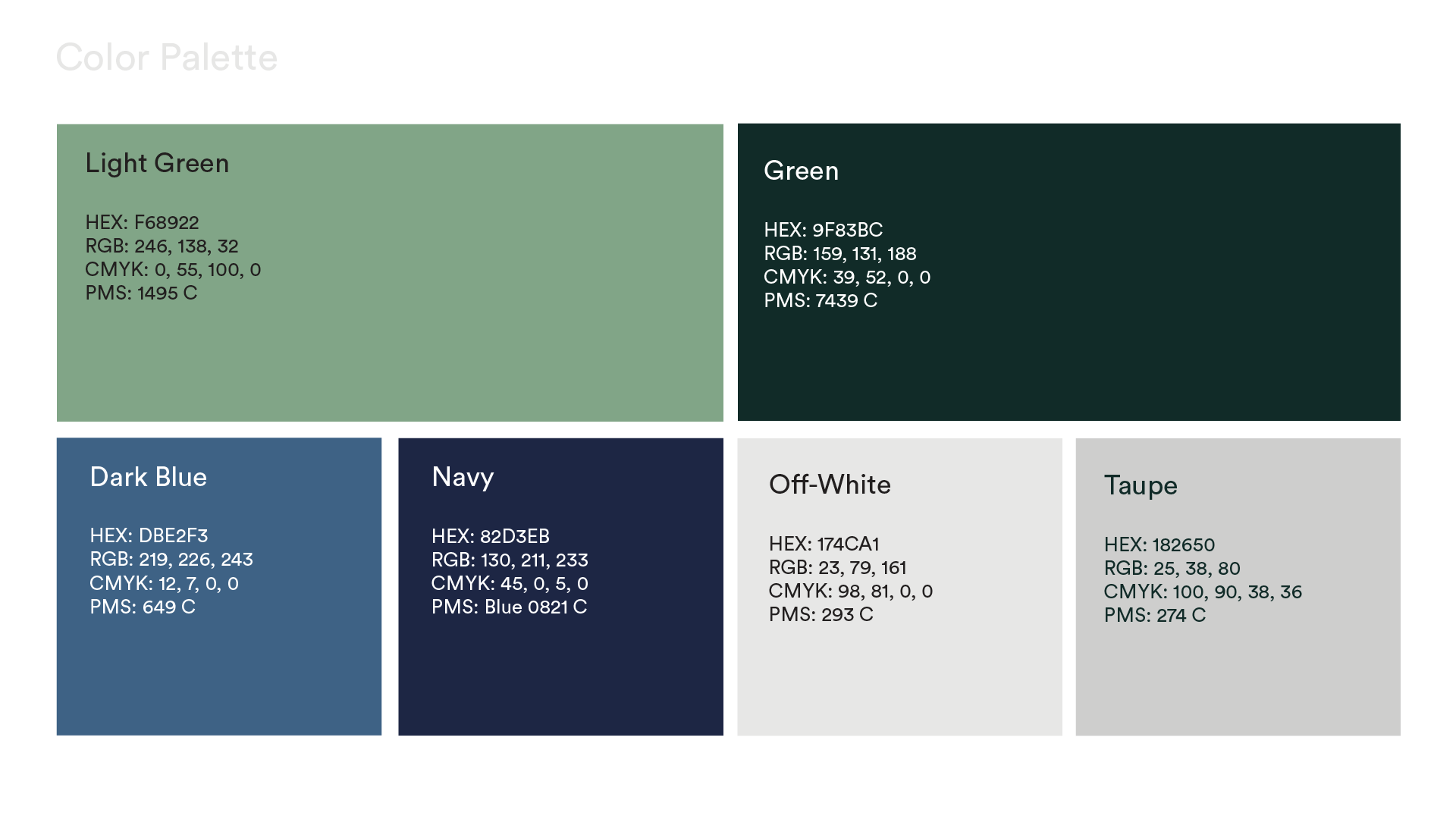The height and width of the screenshot is (819, 1456).
Task: Click PMS: 7439 C text
Action: pos(820,300)
